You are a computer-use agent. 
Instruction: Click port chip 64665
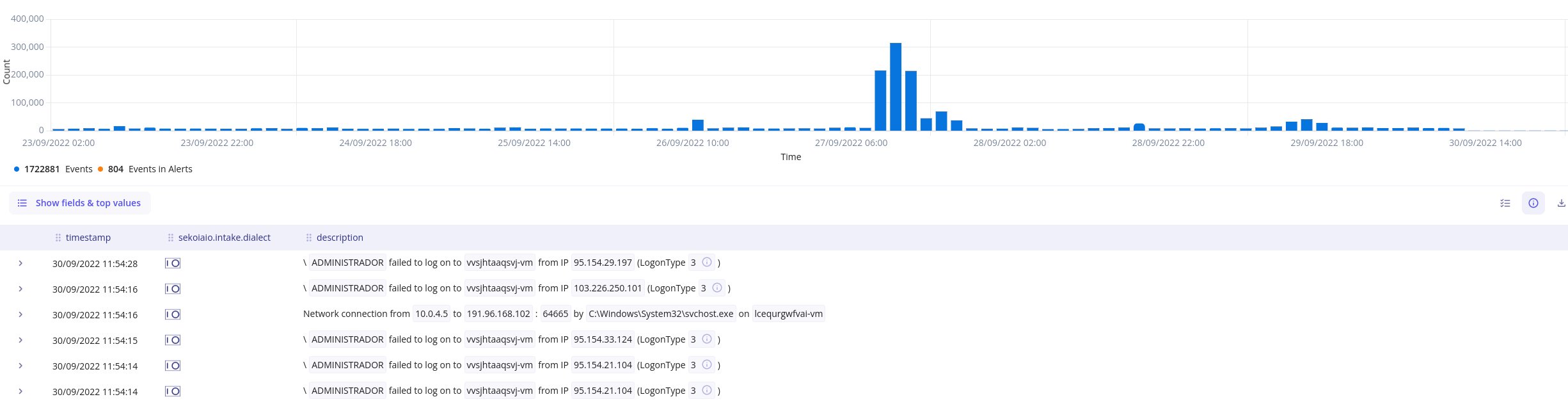coord(555,314)
